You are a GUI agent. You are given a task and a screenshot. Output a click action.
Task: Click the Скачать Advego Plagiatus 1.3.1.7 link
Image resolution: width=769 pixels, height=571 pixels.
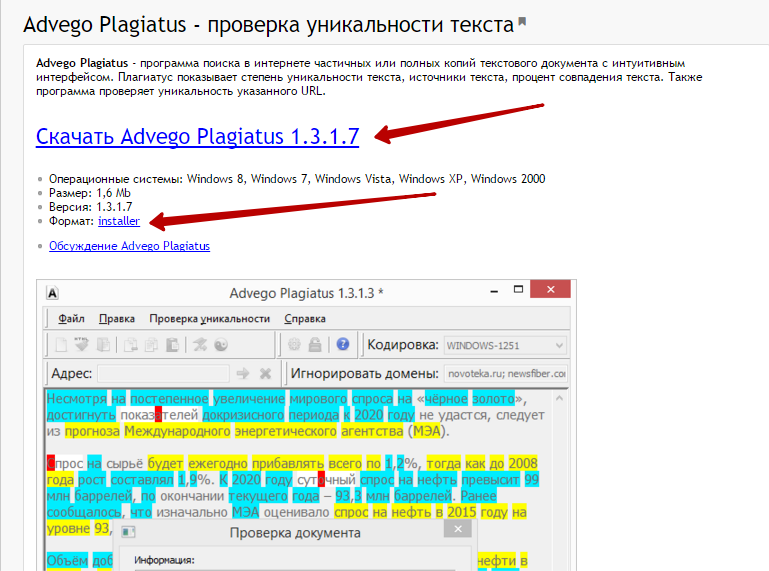[x=198, y=136]
